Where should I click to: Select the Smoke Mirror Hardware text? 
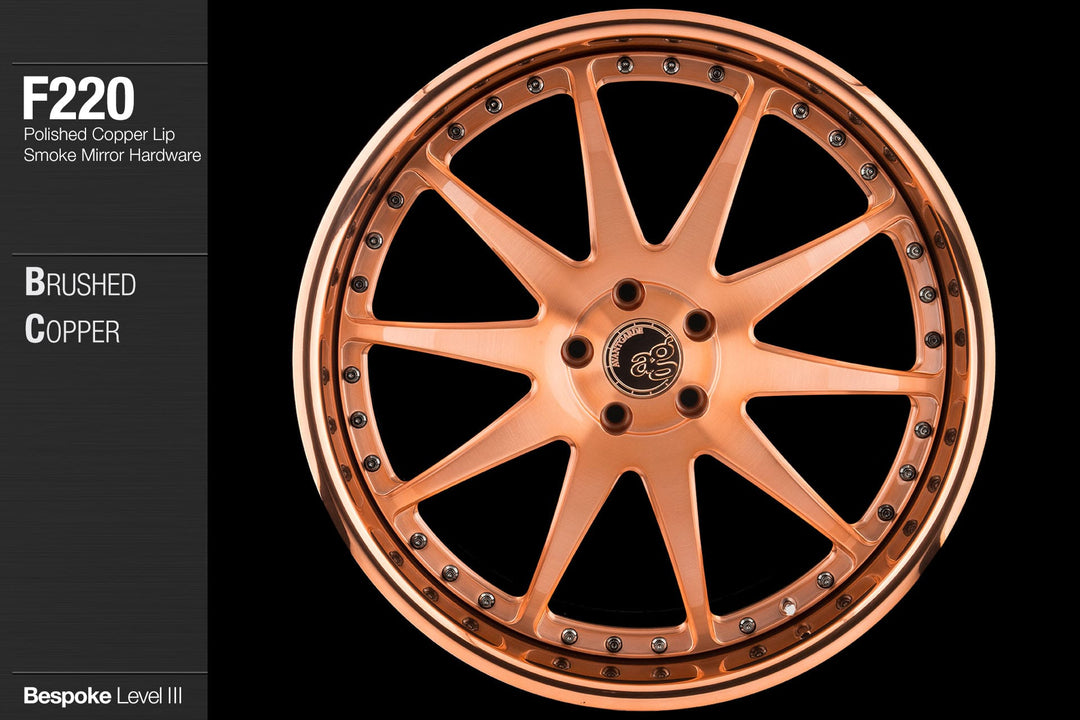[x=112, y=156]
